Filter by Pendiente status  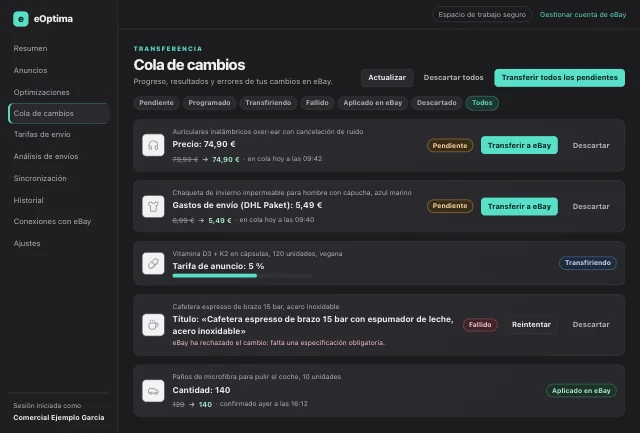click(x=156, y=103)
